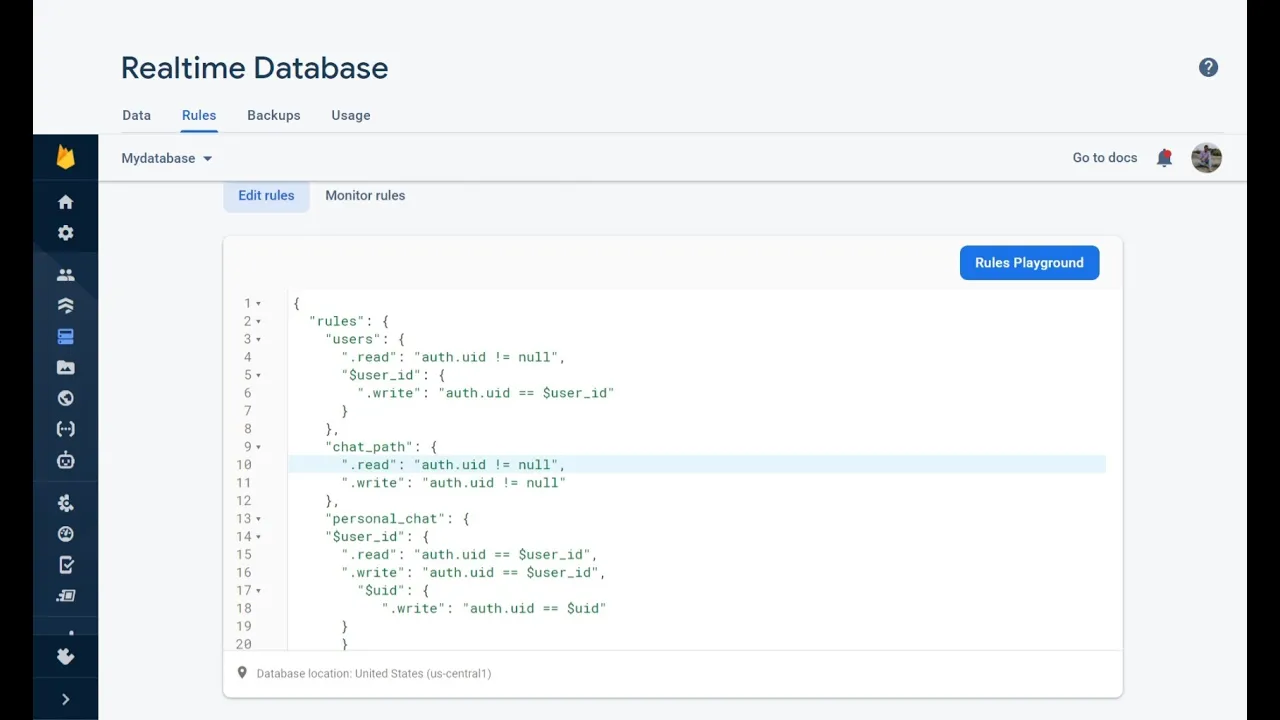
Task: Switch to the Usage tab
Action: tap(351, 115)
